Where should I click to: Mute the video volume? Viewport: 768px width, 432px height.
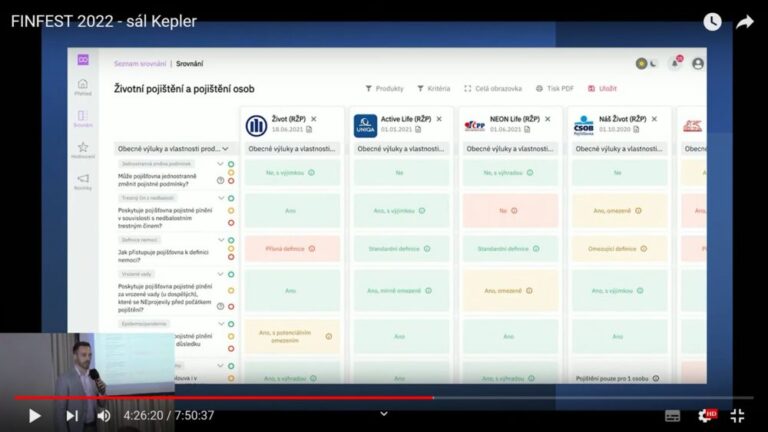(103, 416)
